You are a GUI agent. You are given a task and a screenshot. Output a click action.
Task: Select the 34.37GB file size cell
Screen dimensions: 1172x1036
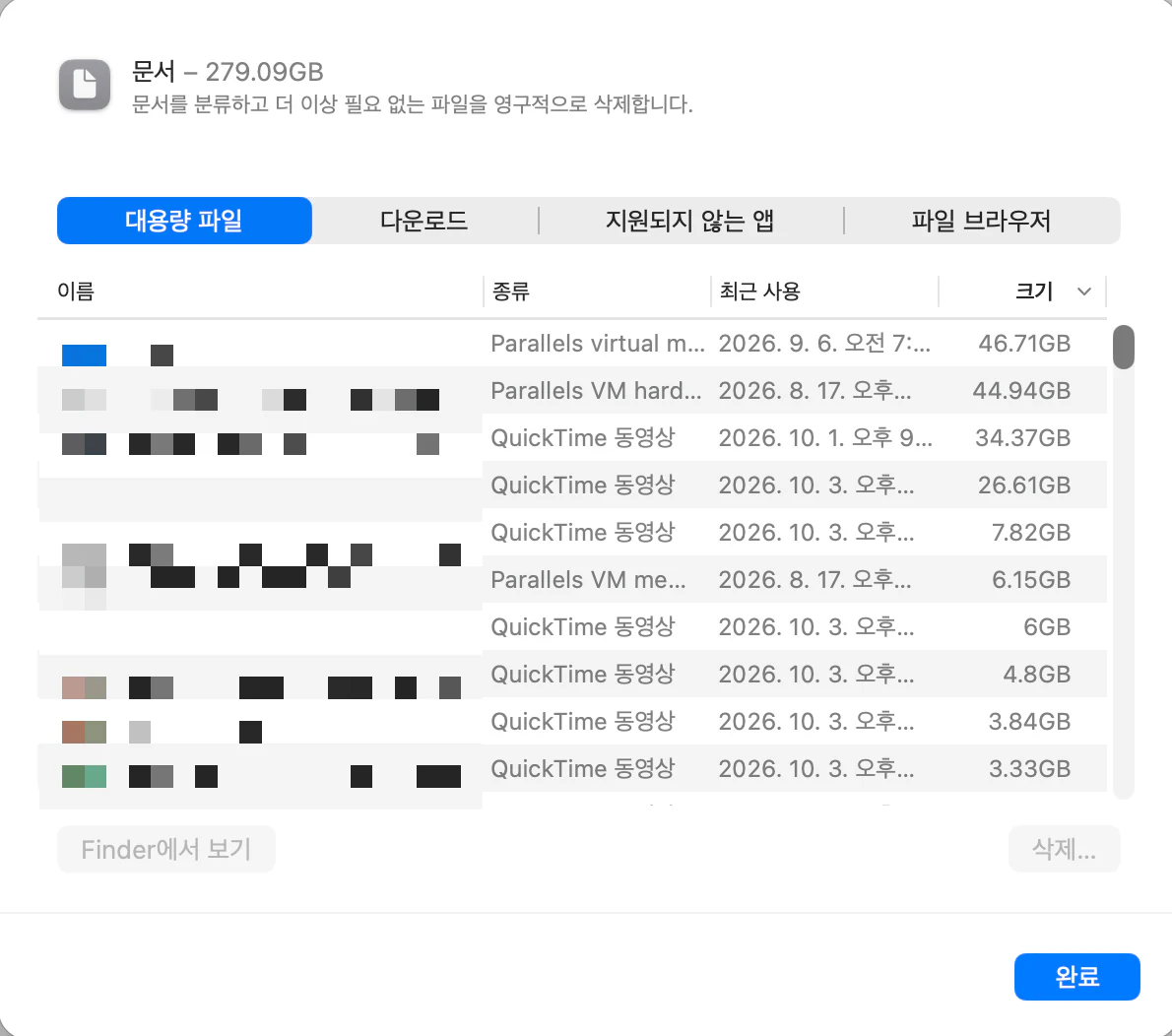coord(1022,437)
